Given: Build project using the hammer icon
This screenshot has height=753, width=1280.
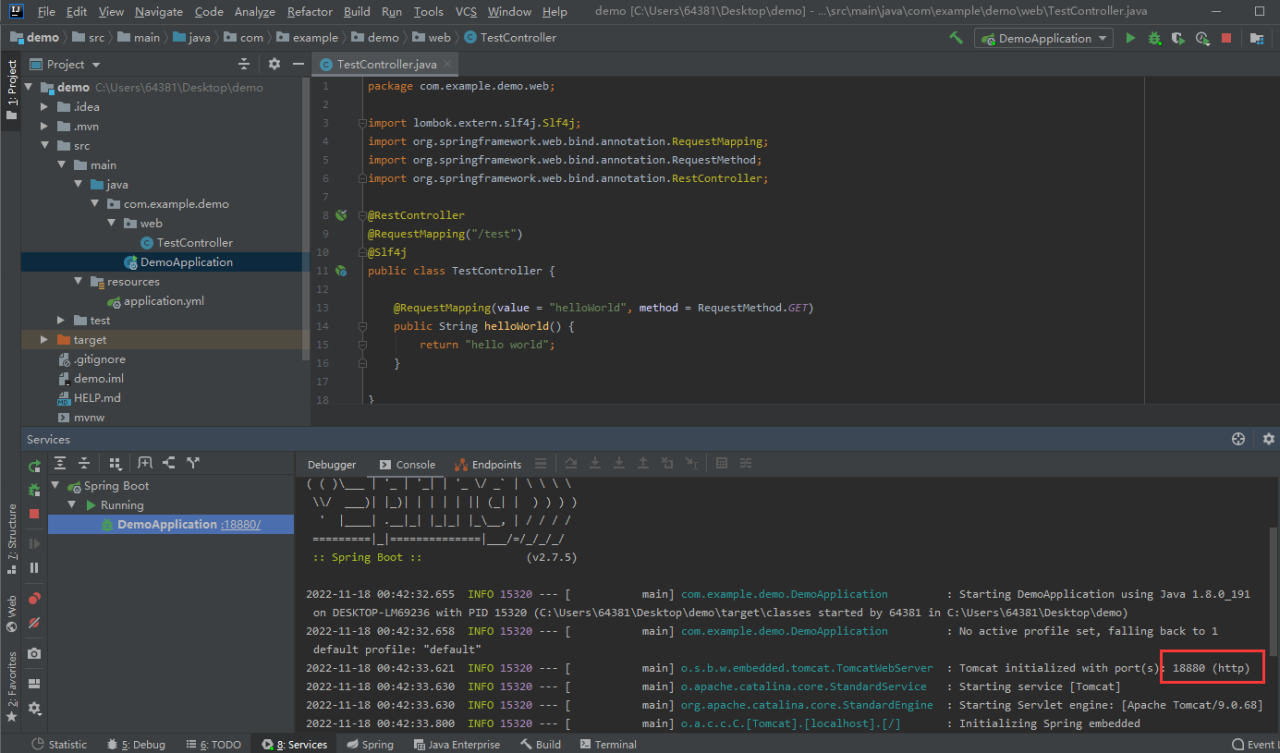Looking at the screenshot, I should [957, 38].
